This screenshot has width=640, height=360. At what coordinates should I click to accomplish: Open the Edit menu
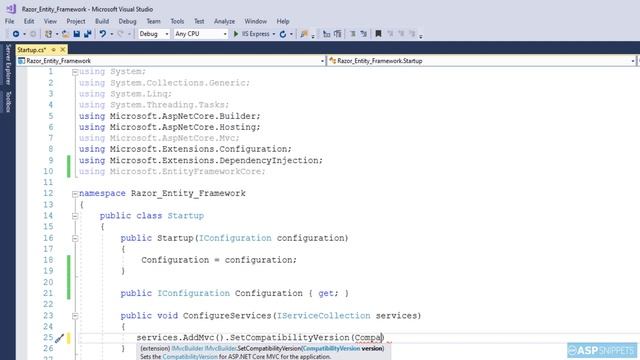pyautogui.click(x=29, y=21)
